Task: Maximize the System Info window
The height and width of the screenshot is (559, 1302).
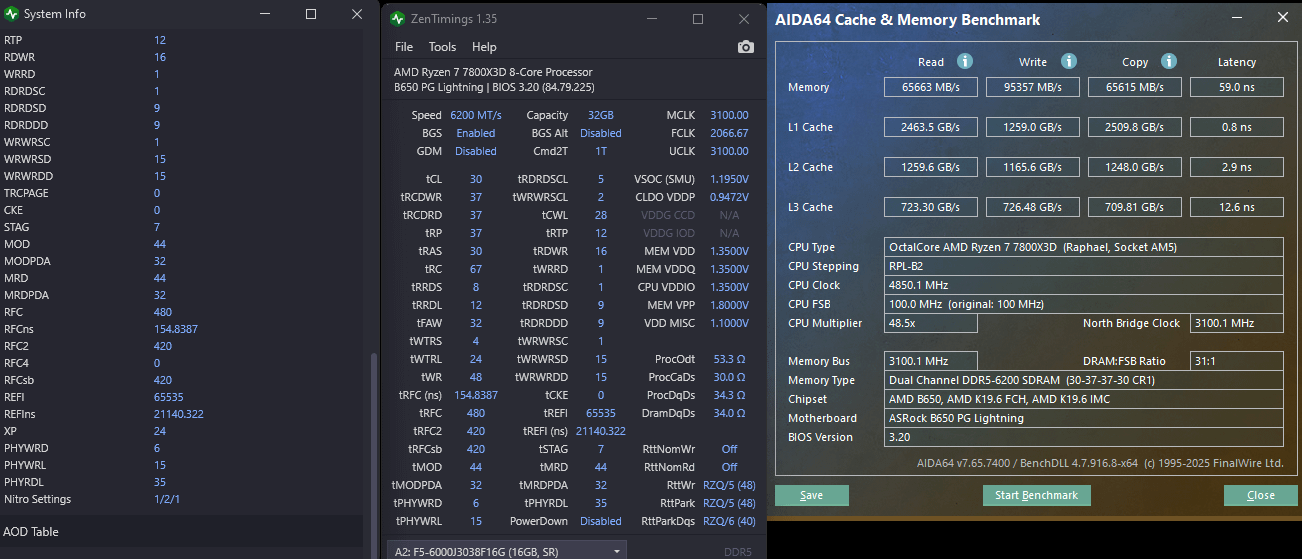Action: tap(311, 14)
